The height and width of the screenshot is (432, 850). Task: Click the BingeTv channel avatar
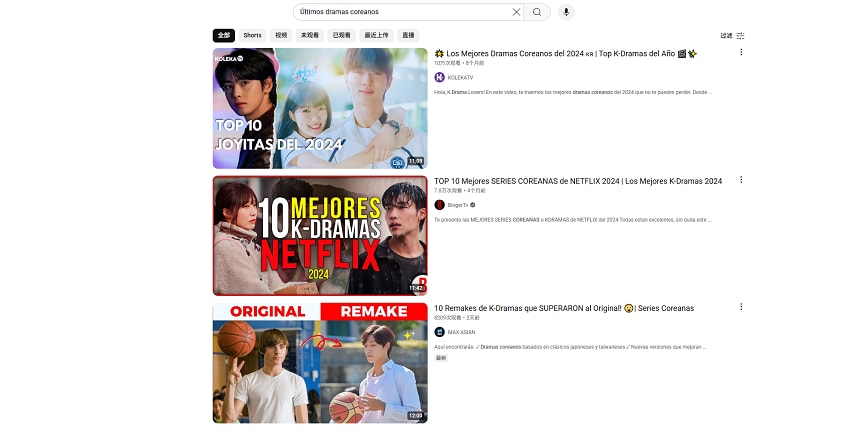[x=440, y=205]
